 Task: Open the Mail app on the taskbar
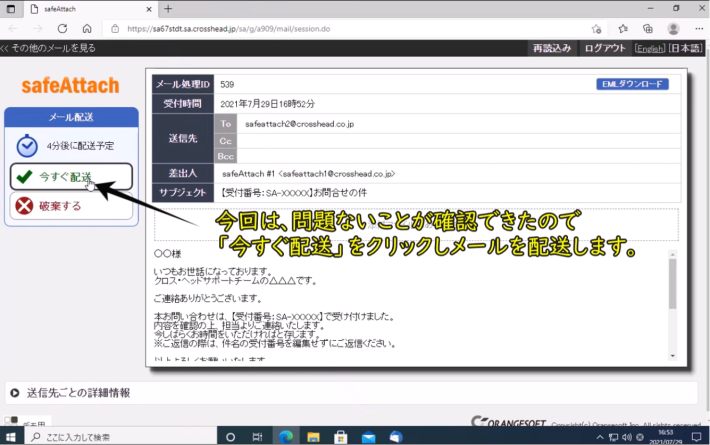tap(369, 437)
